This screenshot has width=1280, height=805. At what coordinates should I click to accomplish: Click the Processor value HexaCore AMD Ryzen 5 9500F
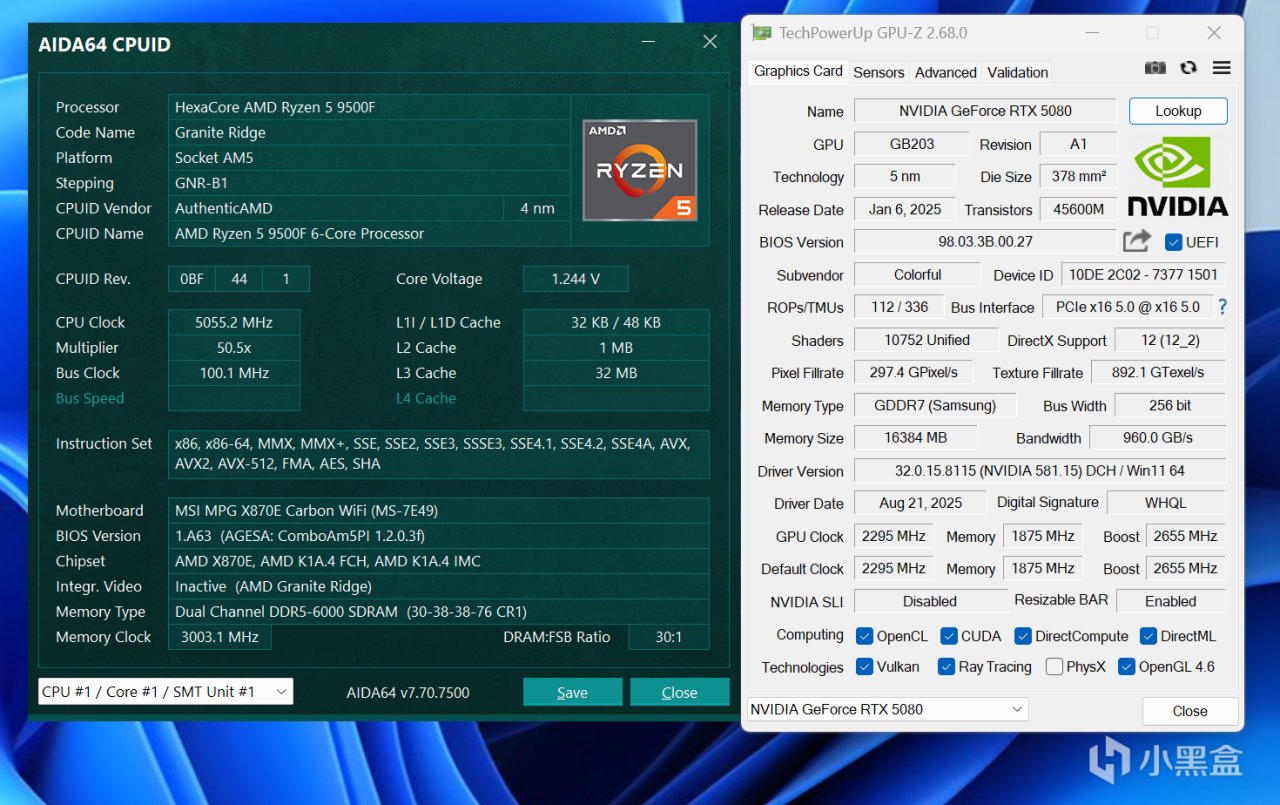(x=369, y=107)
